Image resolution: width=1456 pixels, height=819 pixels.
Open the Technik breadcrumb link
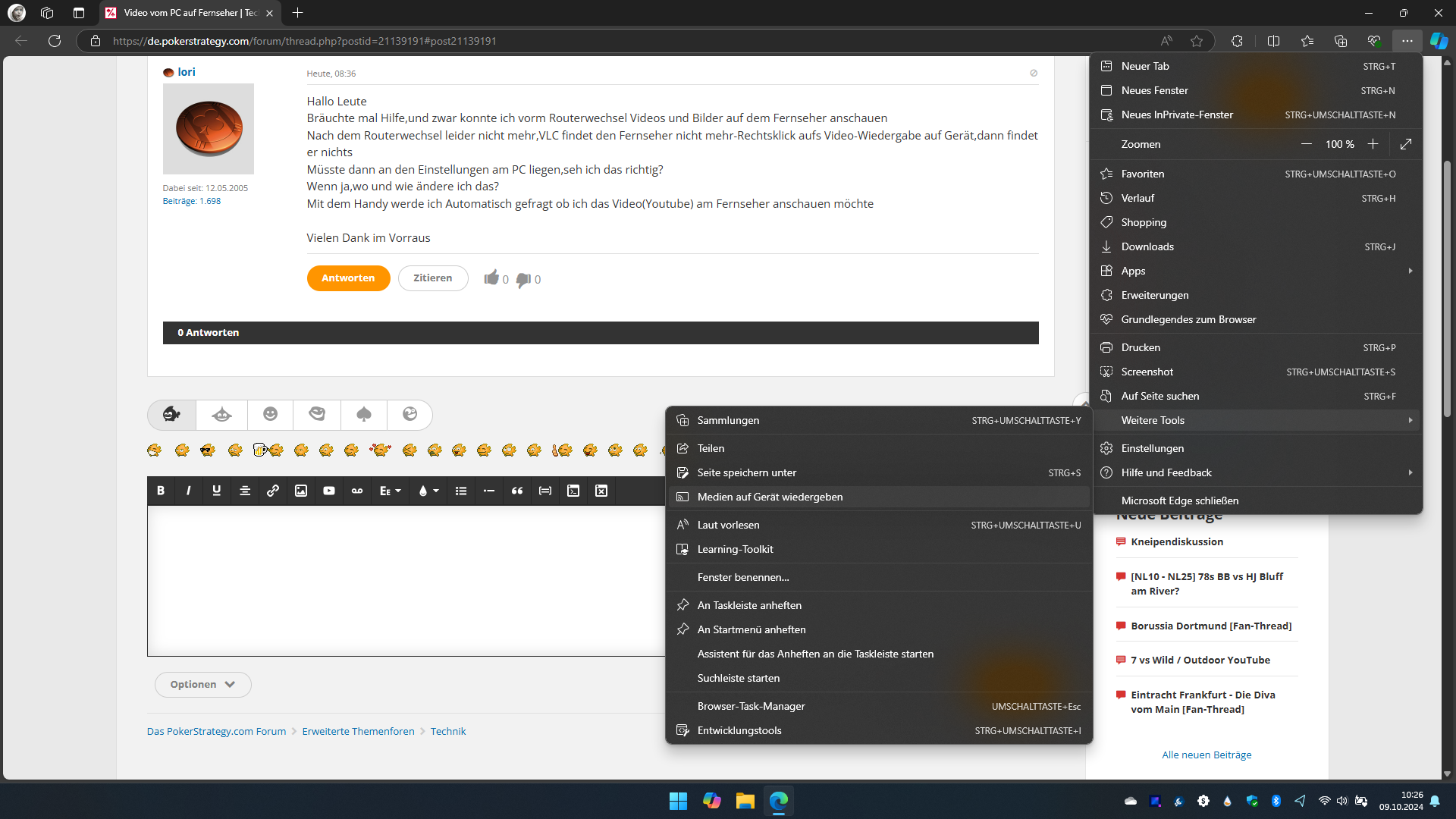(x=448, y=731)
